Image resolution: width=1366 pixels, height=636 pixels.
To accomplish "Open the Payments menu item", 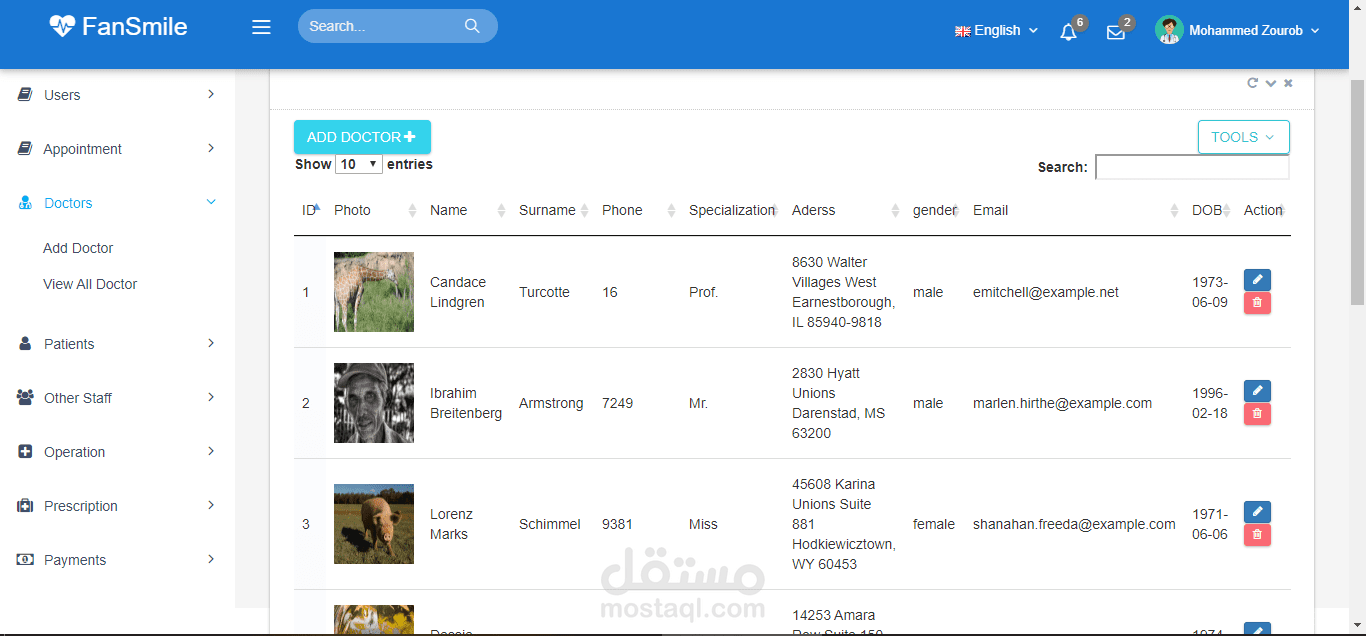I will (117, 560).
